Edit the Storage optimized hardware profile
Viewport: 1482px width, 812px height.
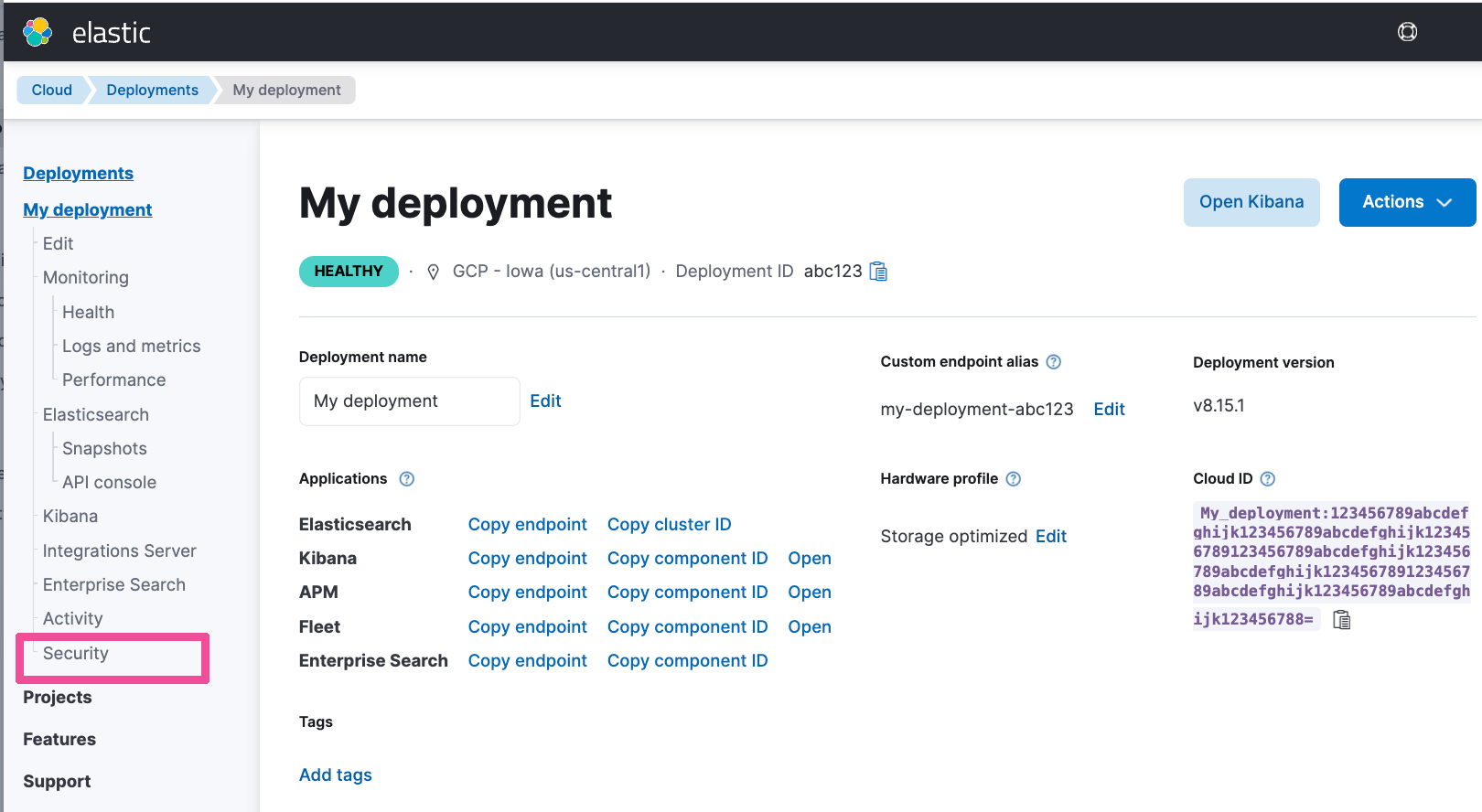coord(1050,537)
